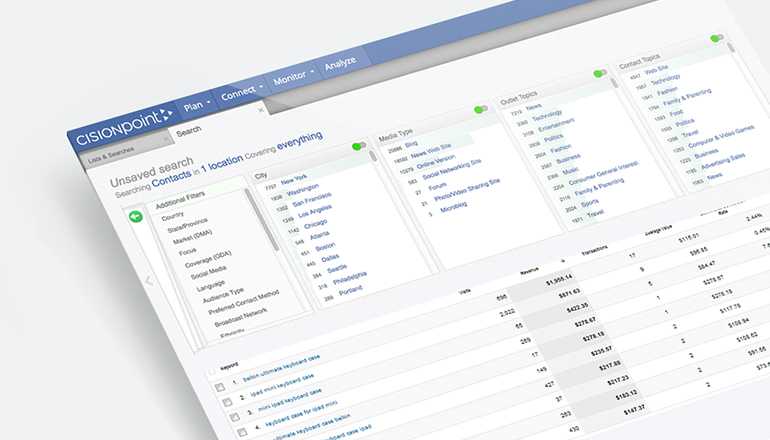The height and width of the screenshot is (440, 770).
Task: Select Entertainment in Outlet Topics
Action: (556, 126)
